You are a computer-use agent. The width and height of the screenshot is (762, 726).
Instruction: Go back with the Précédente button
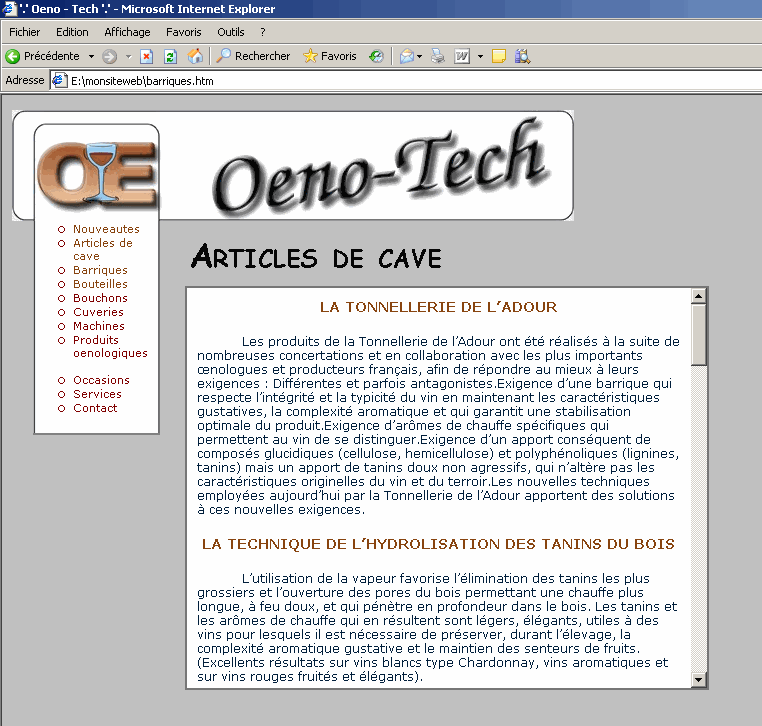click(42, 56)
